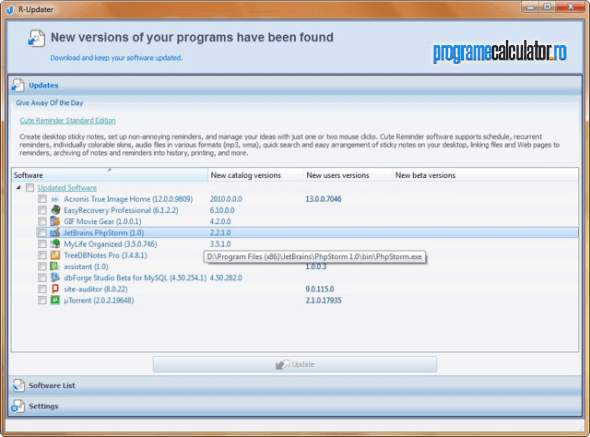Click the TreeDBNotes Pro icon
590x437 pixels.
55,255
